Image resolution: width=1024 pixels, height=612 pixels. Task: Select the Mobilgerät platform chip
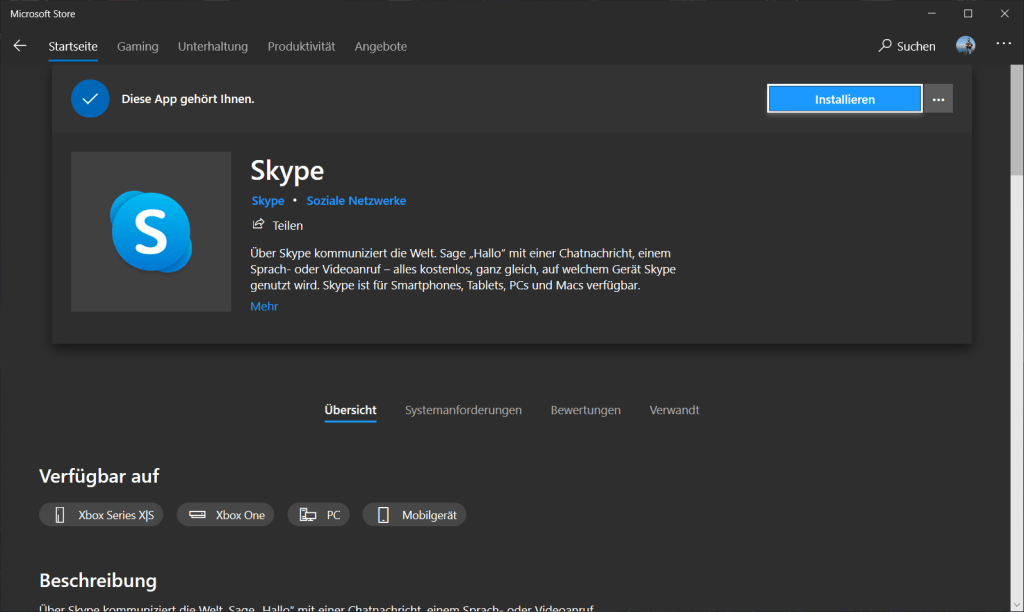click(414, 515)
